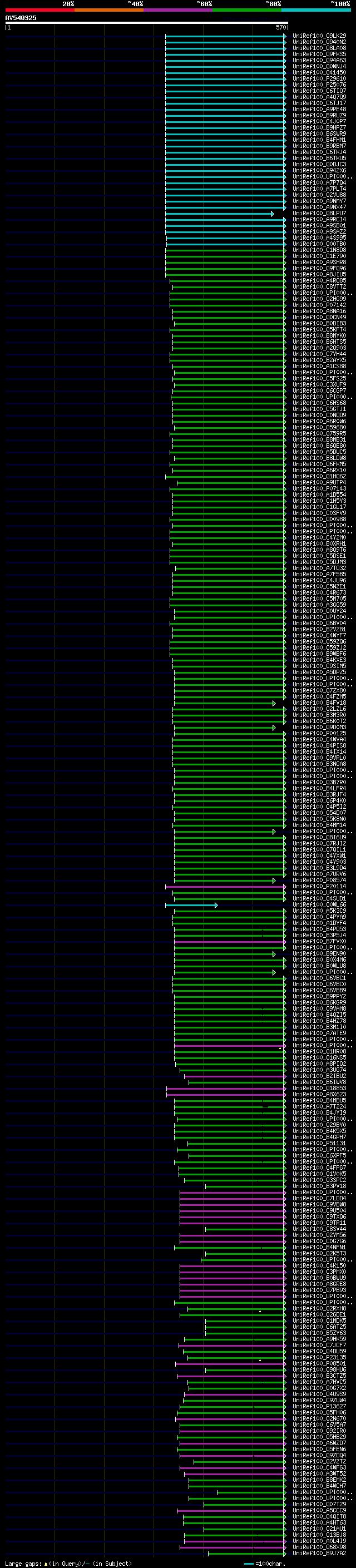This screenshot has height=1568, width=356.
Task: Open the UniRef100_A7URV6 entry
Action: [x=319, y=874]
